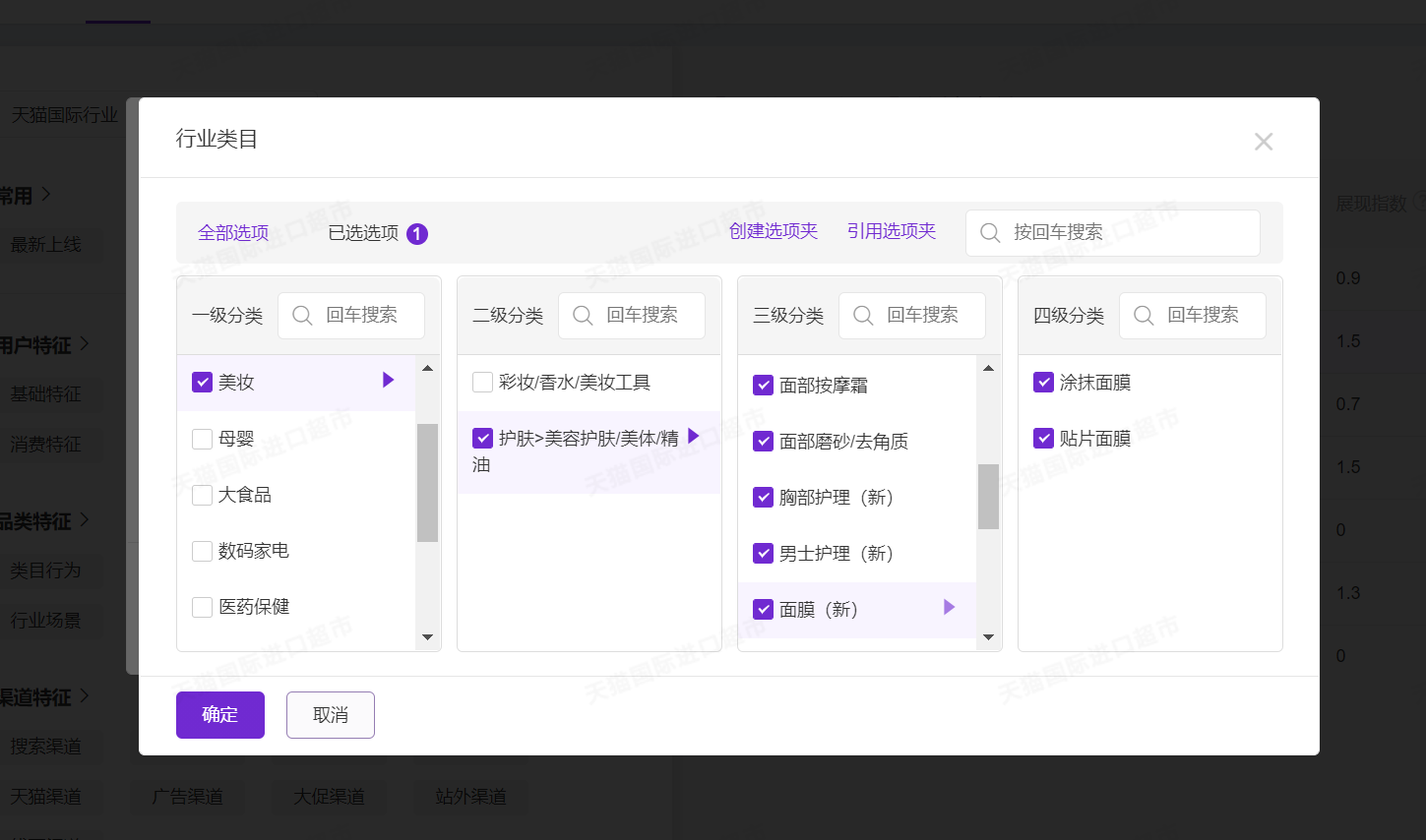
Task: Switch to the 全部选项 tab
Action: (x=233, y=233)
